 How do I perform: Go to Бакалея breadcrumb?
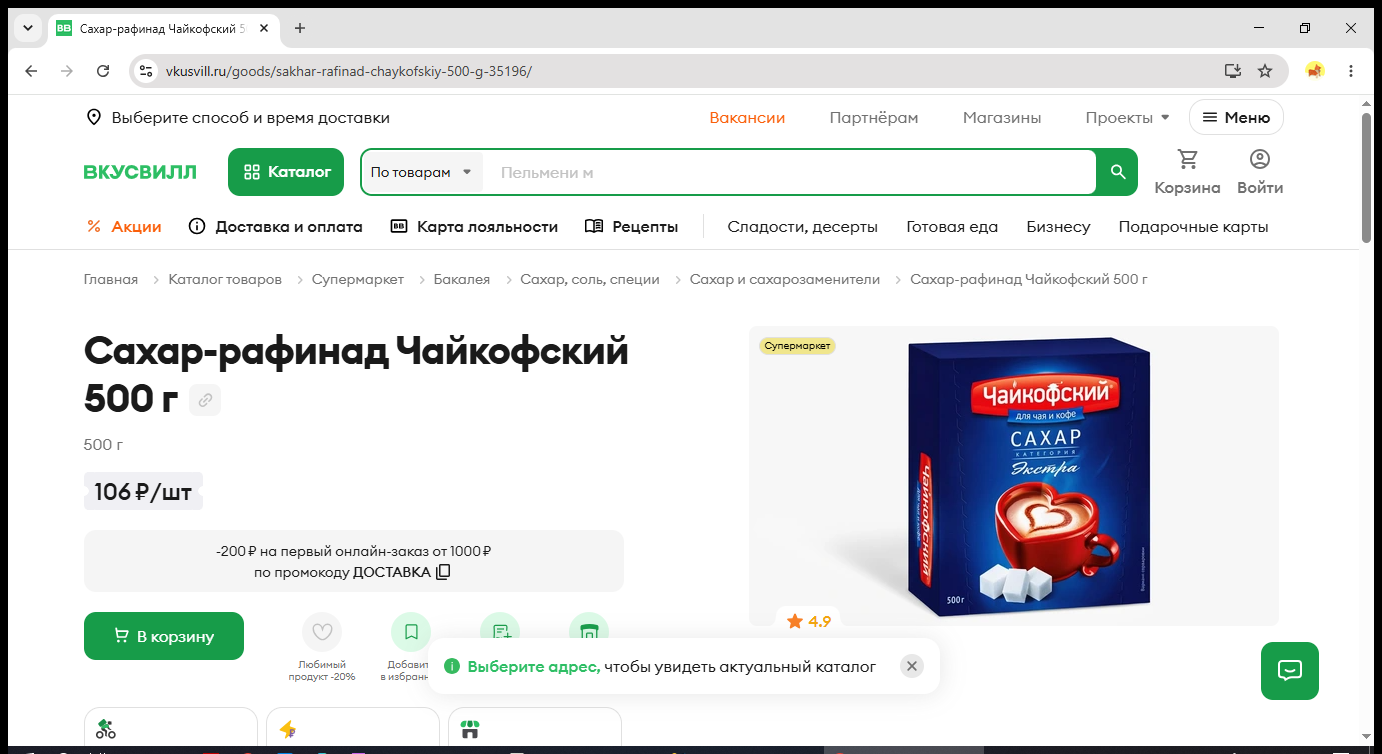(462, 279)
